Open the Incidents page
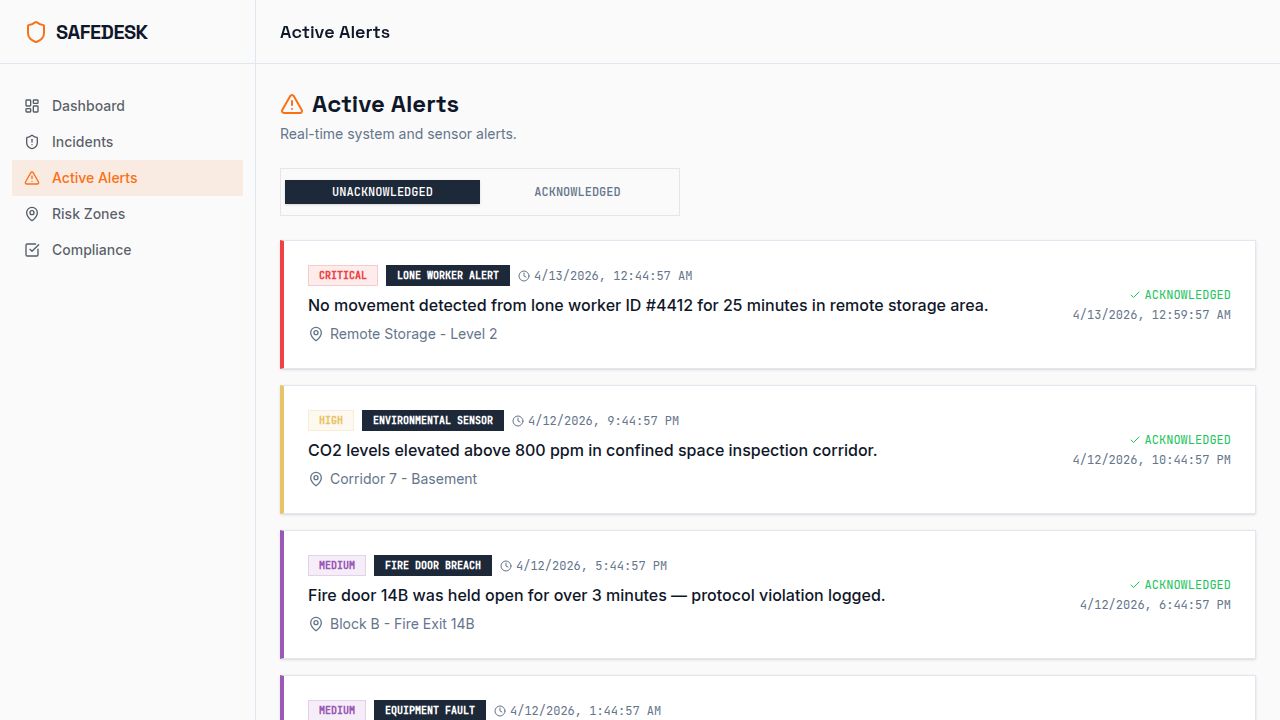 click(82, 142)
